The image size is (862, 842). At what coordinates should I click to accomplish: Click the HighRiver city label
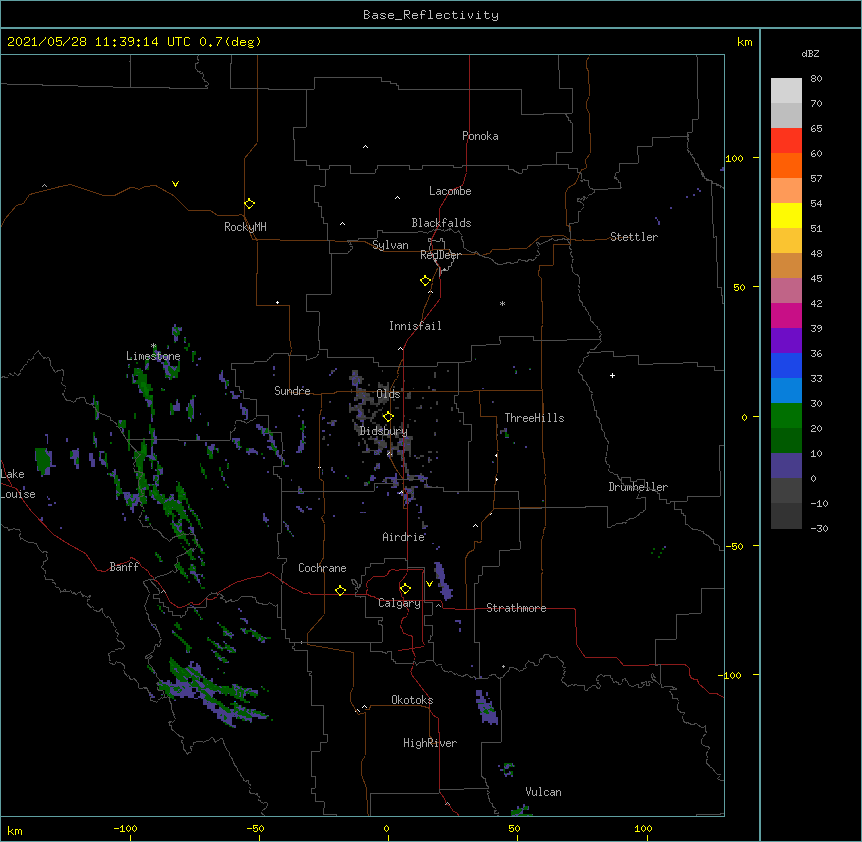coord(430,743)
